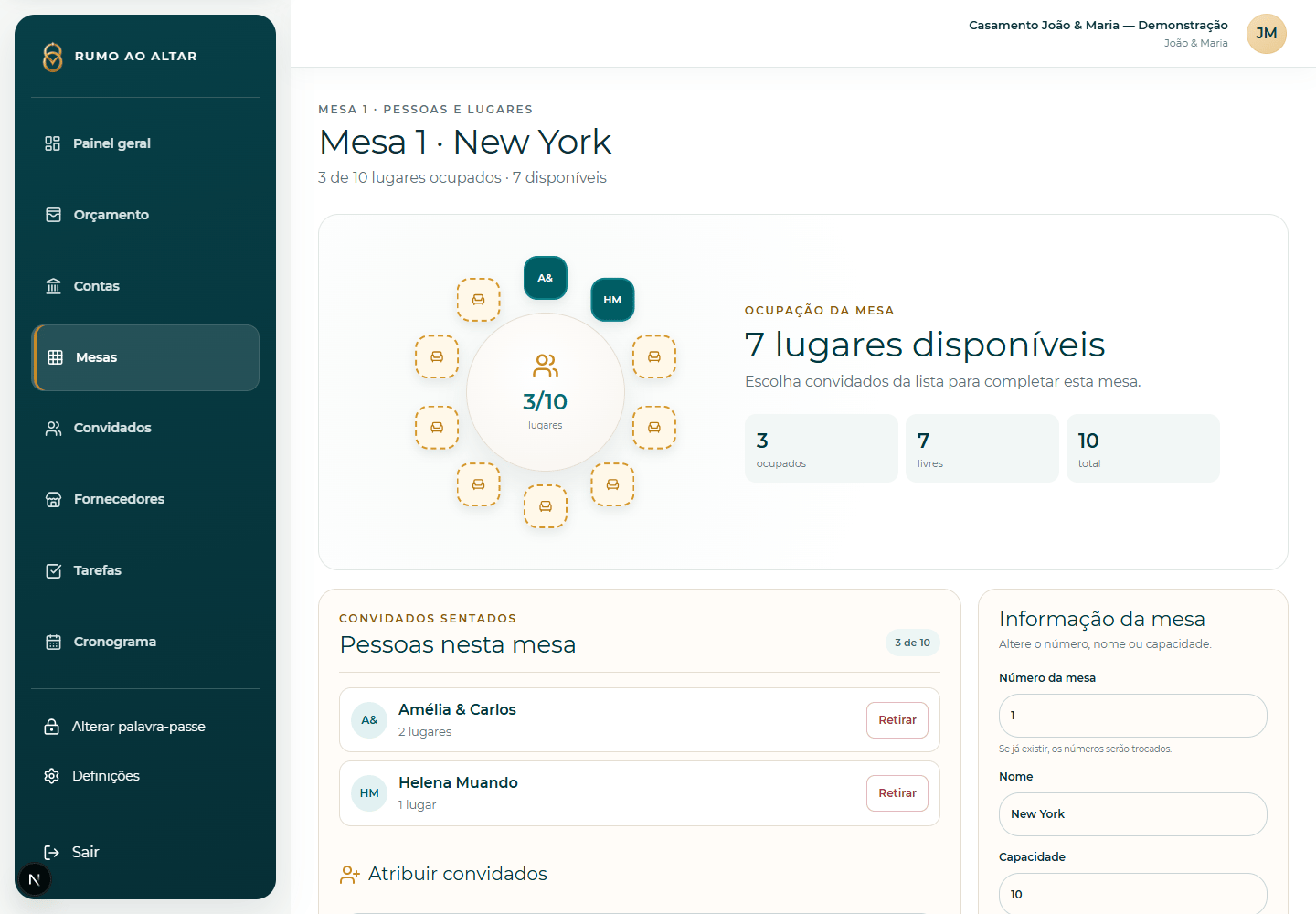Click Casamento João & Maria header text
1316x914 pixels.
[1098, 26]
